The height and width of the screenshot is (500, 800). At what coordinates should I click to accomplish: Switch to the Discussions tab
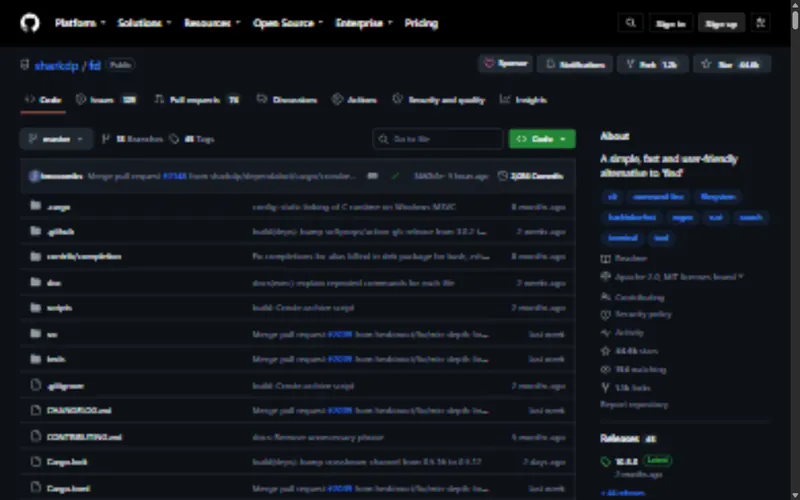(287, 100)
